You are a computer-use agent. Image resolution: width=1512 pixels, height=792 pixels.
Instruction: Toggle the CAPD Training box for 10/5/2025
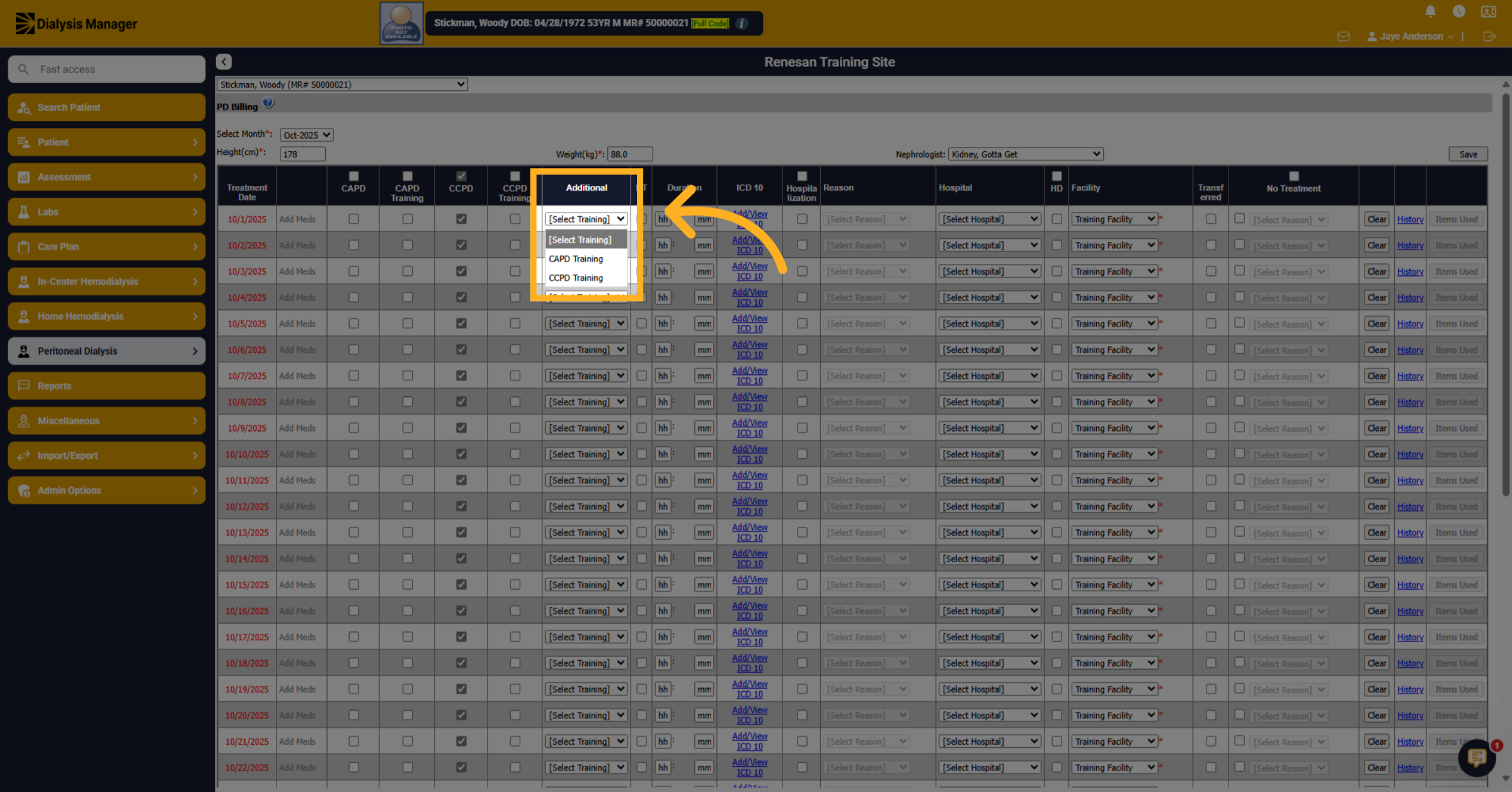[408, 323]
